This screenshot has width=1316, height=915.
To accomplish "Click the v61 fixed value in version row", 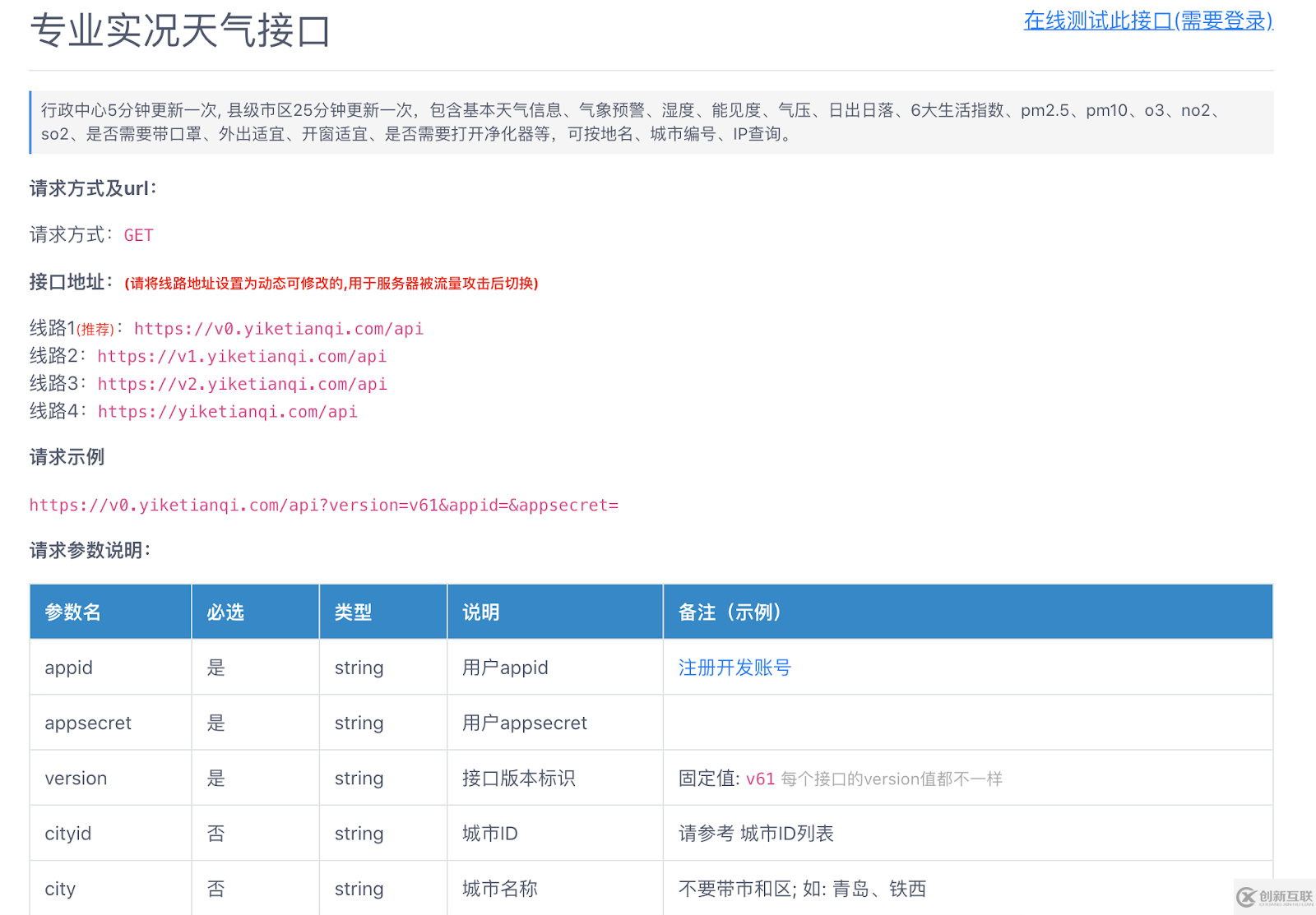I will click(760, 778).
